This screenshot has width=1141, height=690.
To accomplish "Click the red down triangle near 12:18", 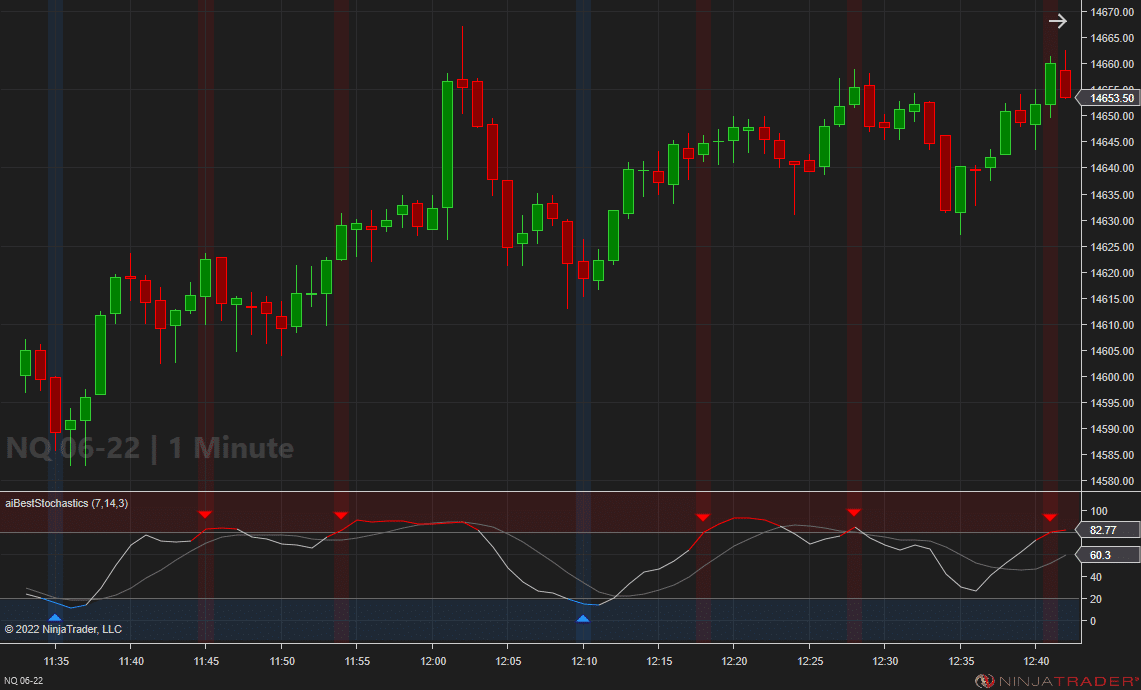I will (x=703, y=516).
